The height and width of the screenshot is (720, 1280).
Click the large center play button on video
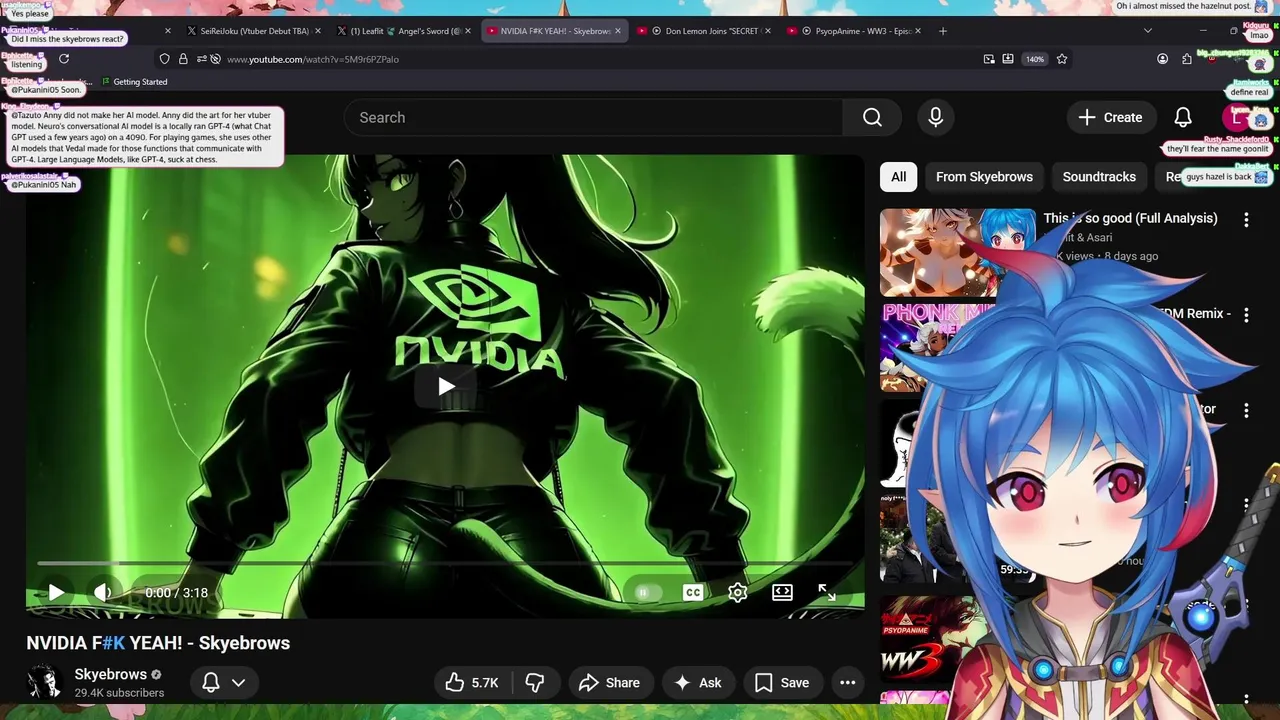tap(446, 387)
